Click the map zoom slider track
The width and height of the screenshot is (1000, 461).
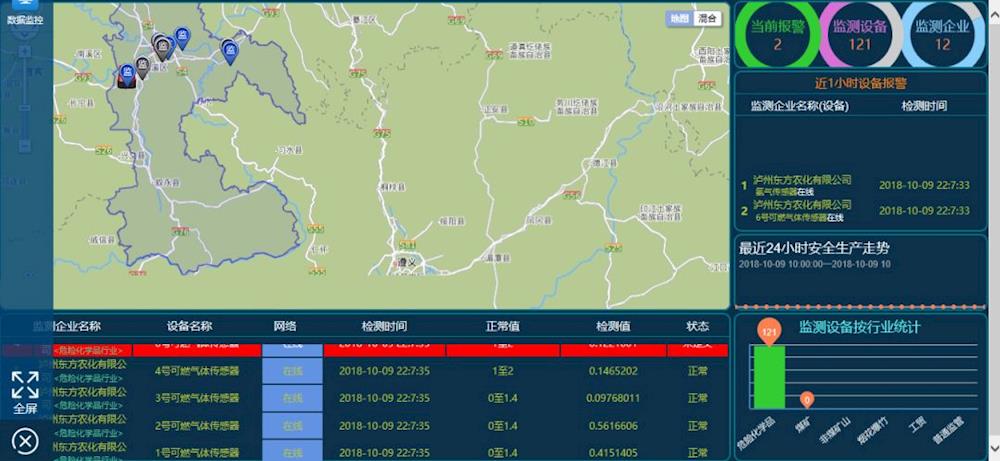[x=24, y=100]
